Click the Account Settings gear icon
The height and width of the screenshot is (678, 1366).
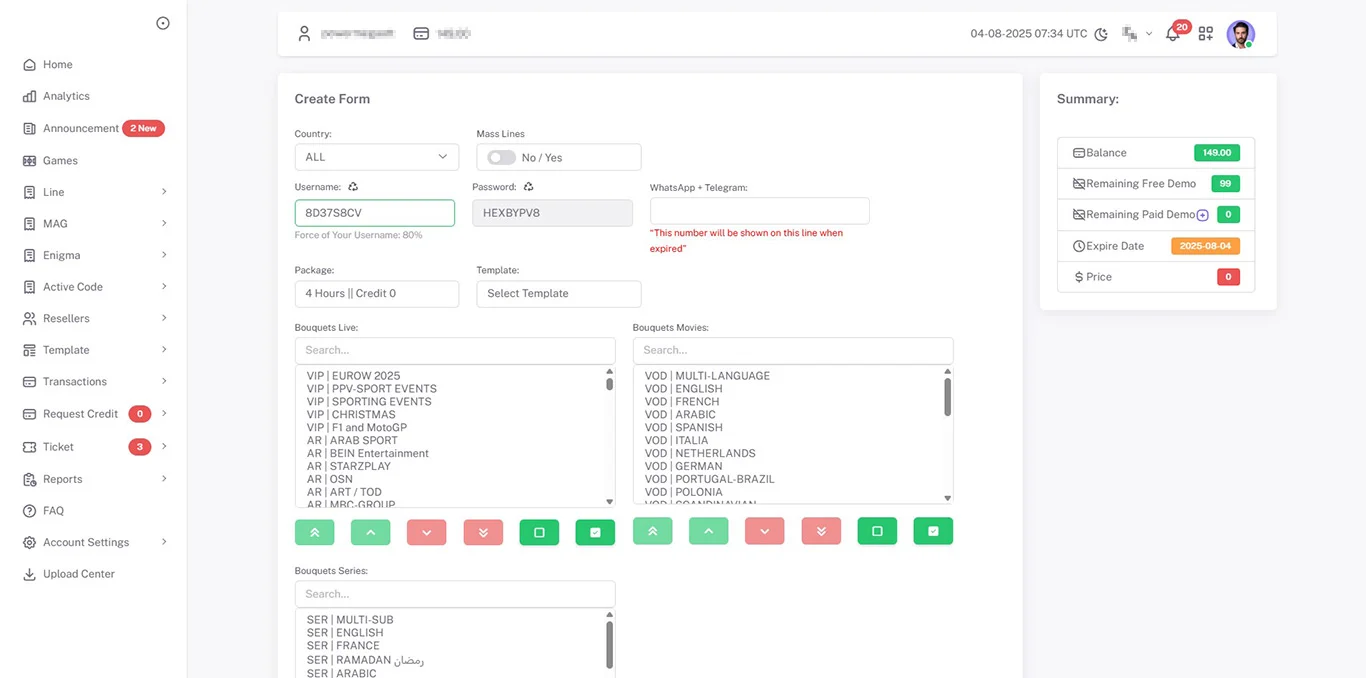(x=30, y=542)
